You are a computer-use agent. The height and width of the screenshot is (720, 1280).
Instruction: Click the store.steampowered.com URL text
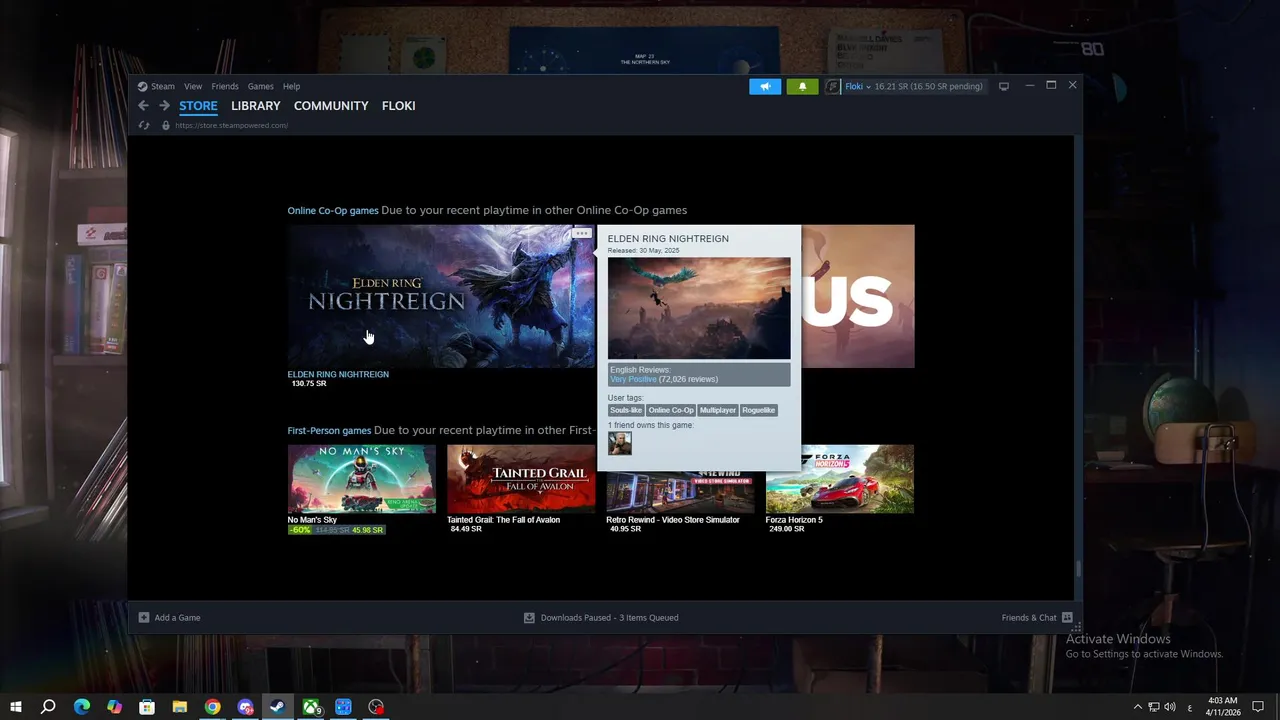click(x=231, y=125)
